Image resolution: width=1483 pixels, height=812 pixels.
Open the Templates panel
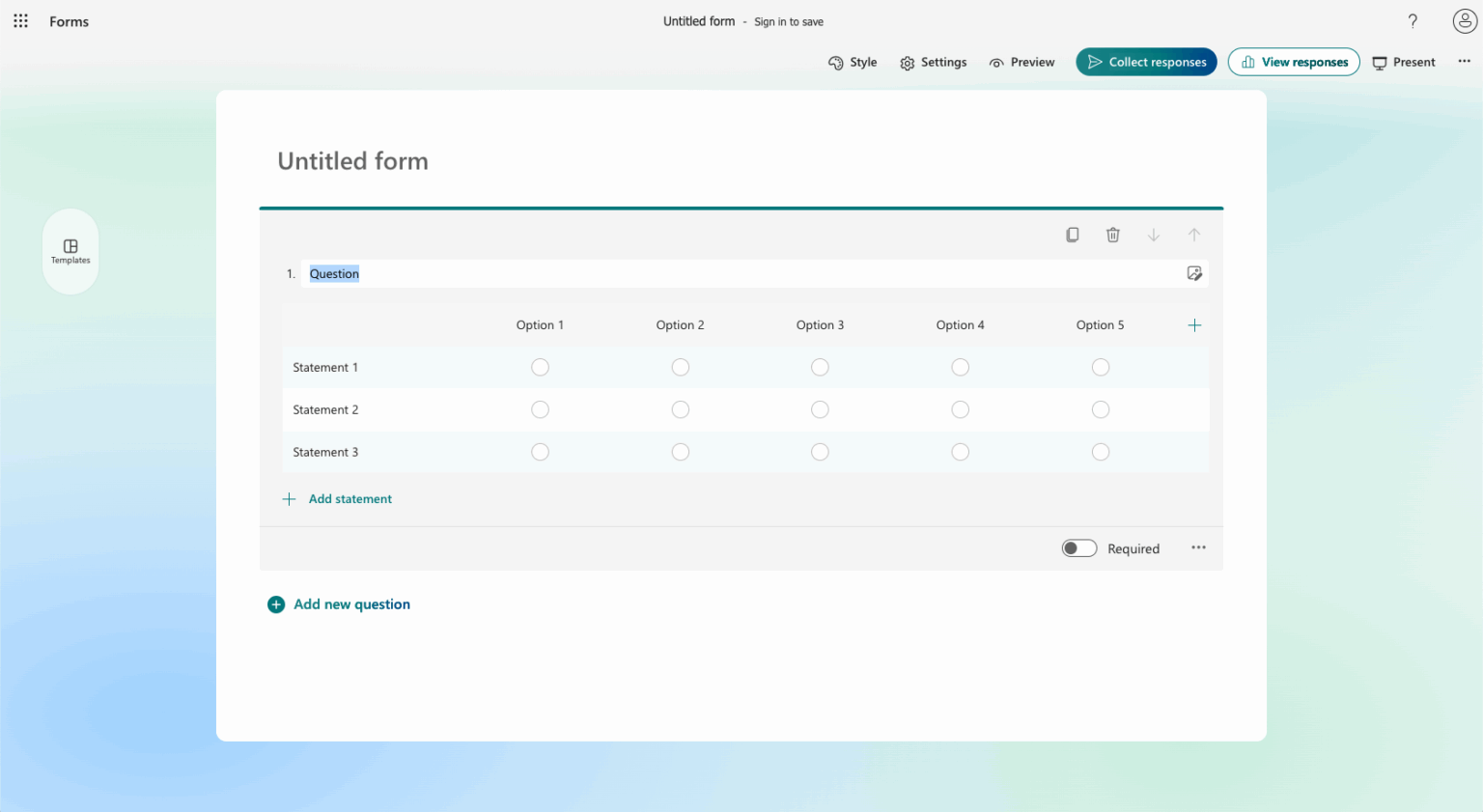tap(70, 251)
